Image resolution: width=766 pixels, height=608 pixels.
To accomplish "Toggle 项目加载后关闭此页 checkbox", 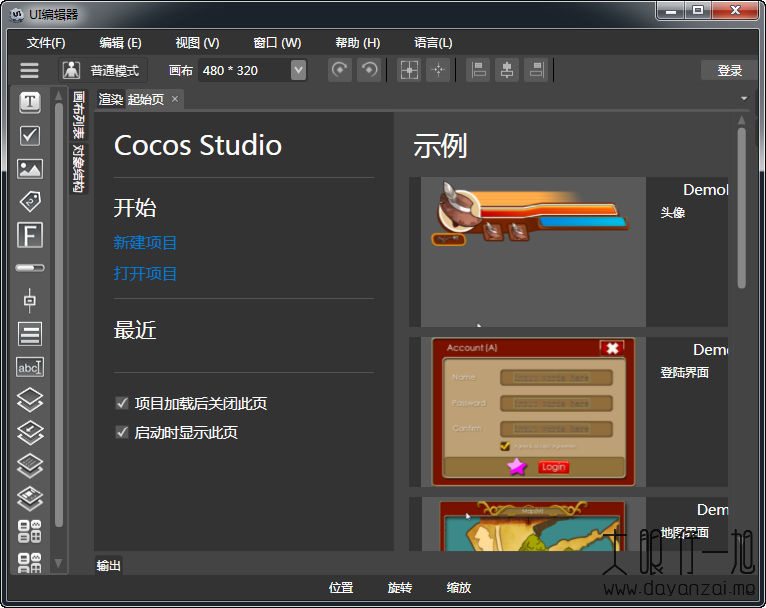I will click(122, 404).
